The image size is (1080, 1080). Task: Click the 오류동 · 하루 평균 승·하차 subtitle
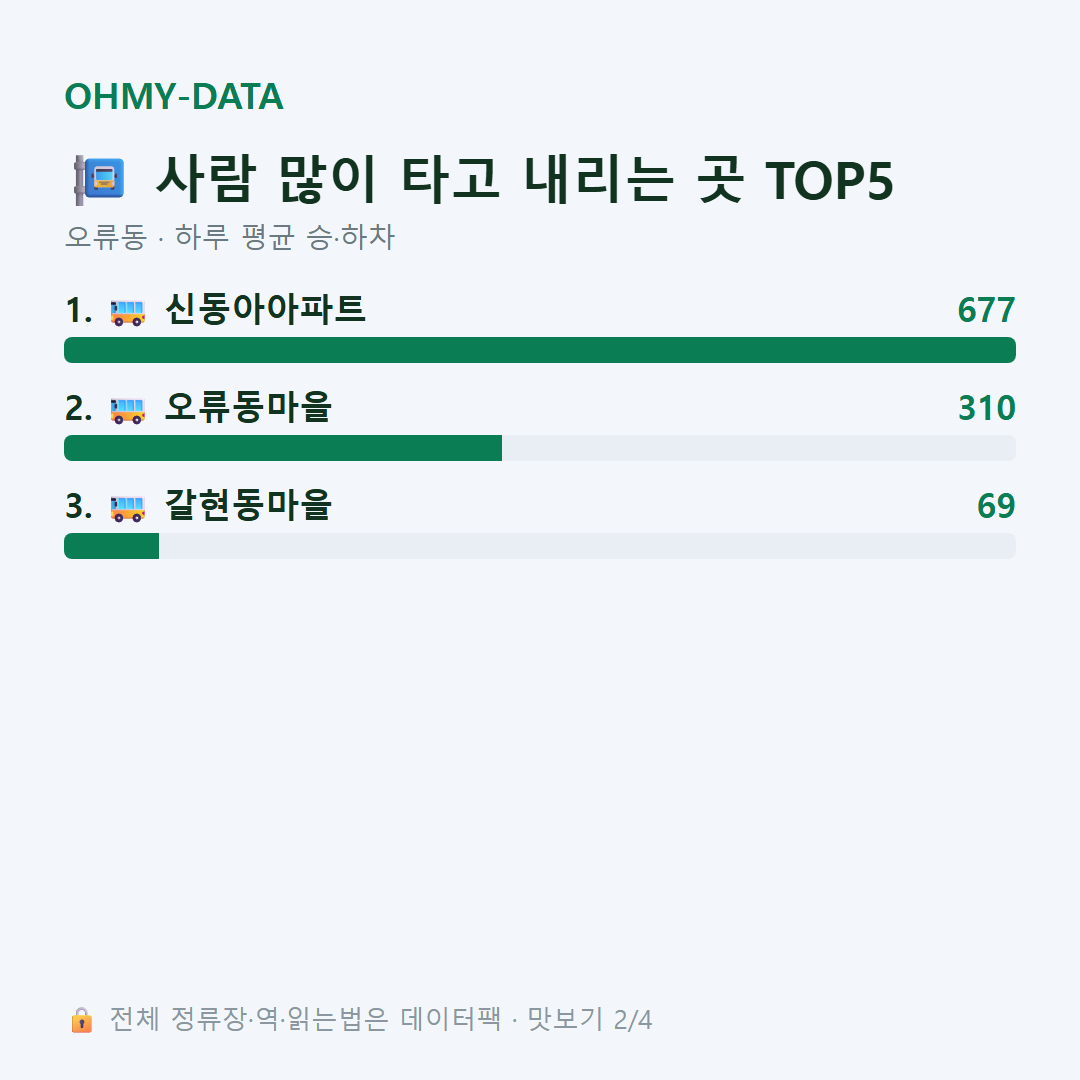[229, 237]
